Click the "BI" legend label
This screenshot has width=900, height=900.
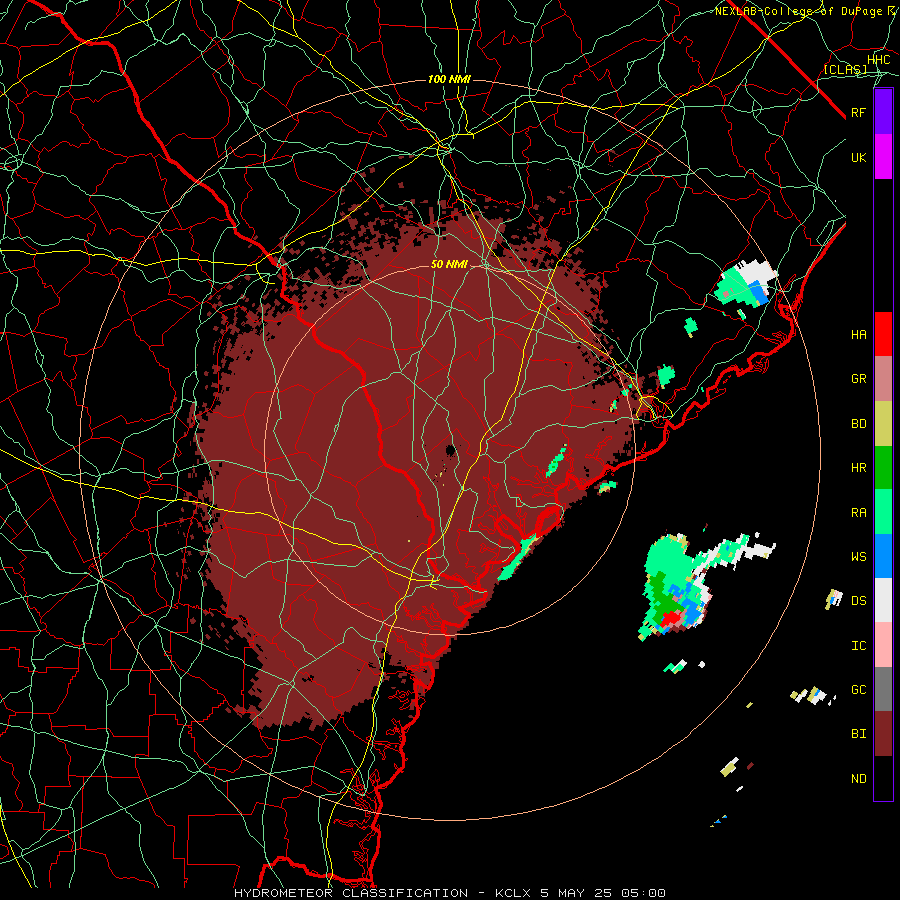click(x=858, y=734)
